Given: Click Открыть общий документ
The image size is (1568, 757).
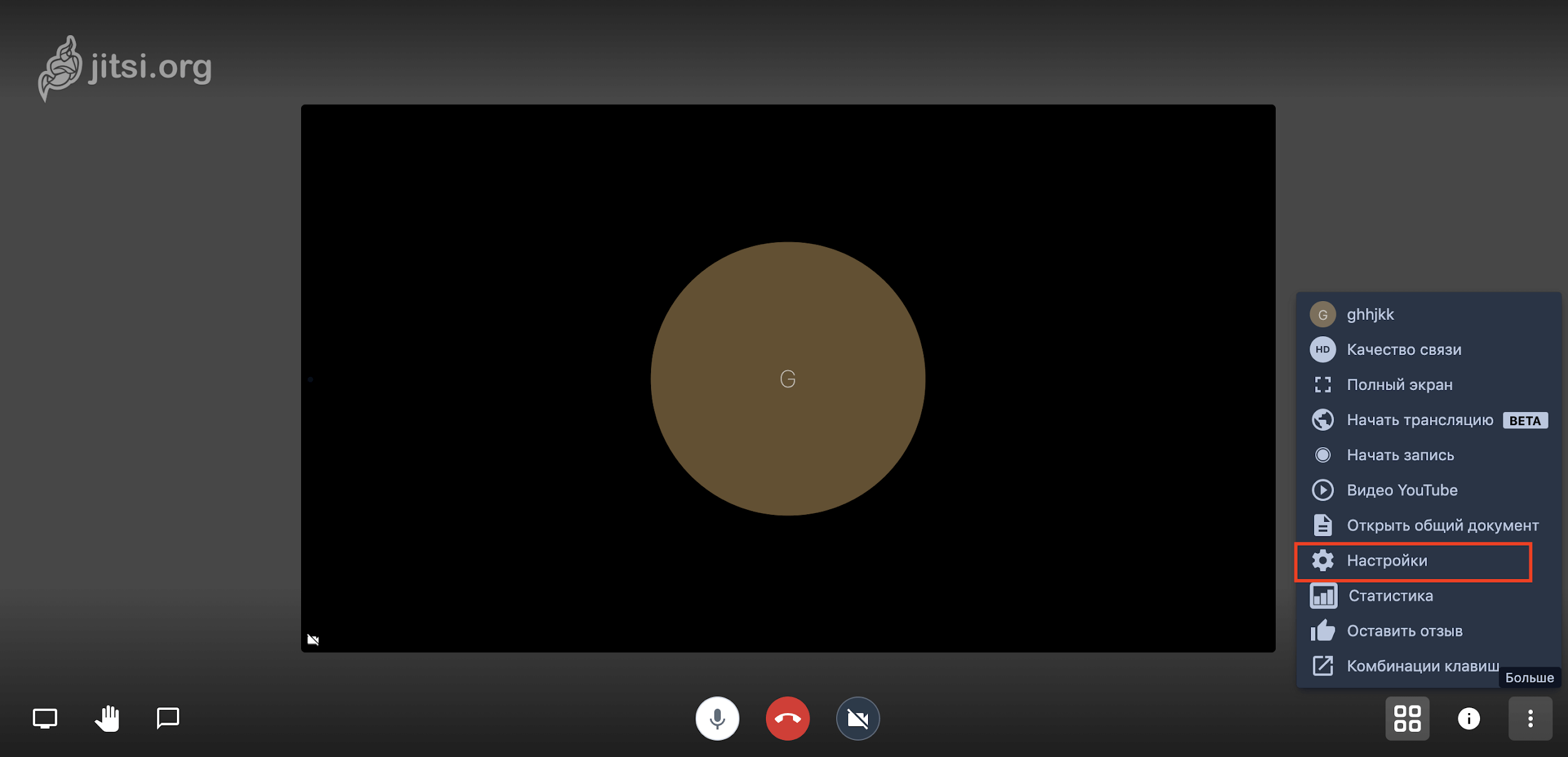Looking at the screenshot, I should coord(1442,525).
